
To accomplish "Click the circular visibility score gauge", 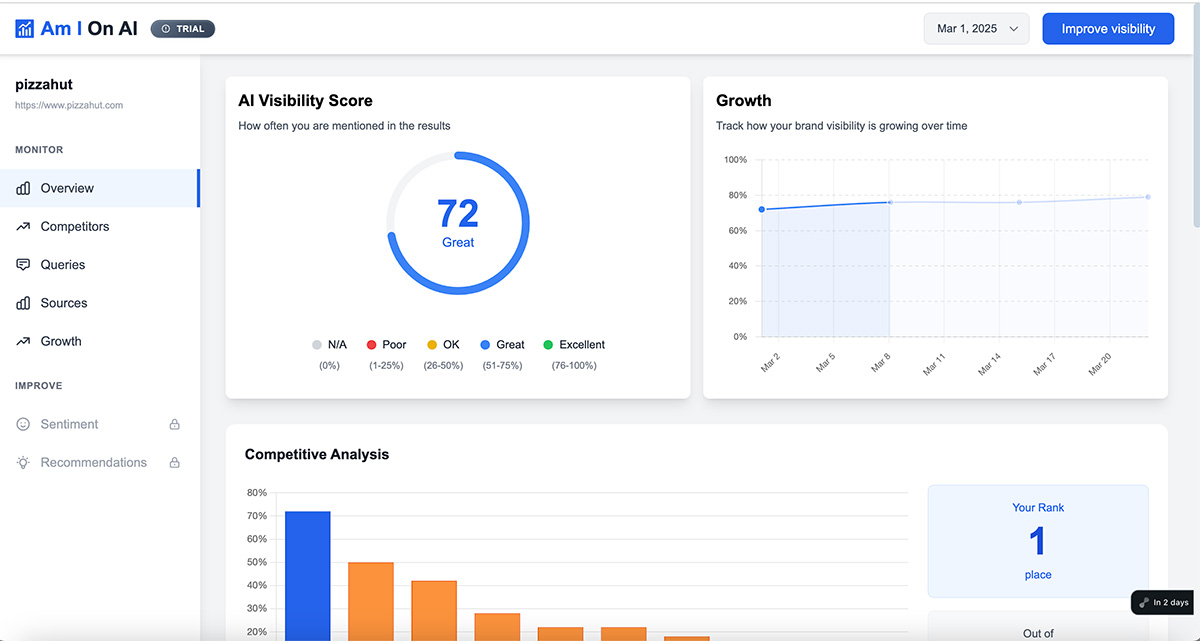I will point(458,223).
